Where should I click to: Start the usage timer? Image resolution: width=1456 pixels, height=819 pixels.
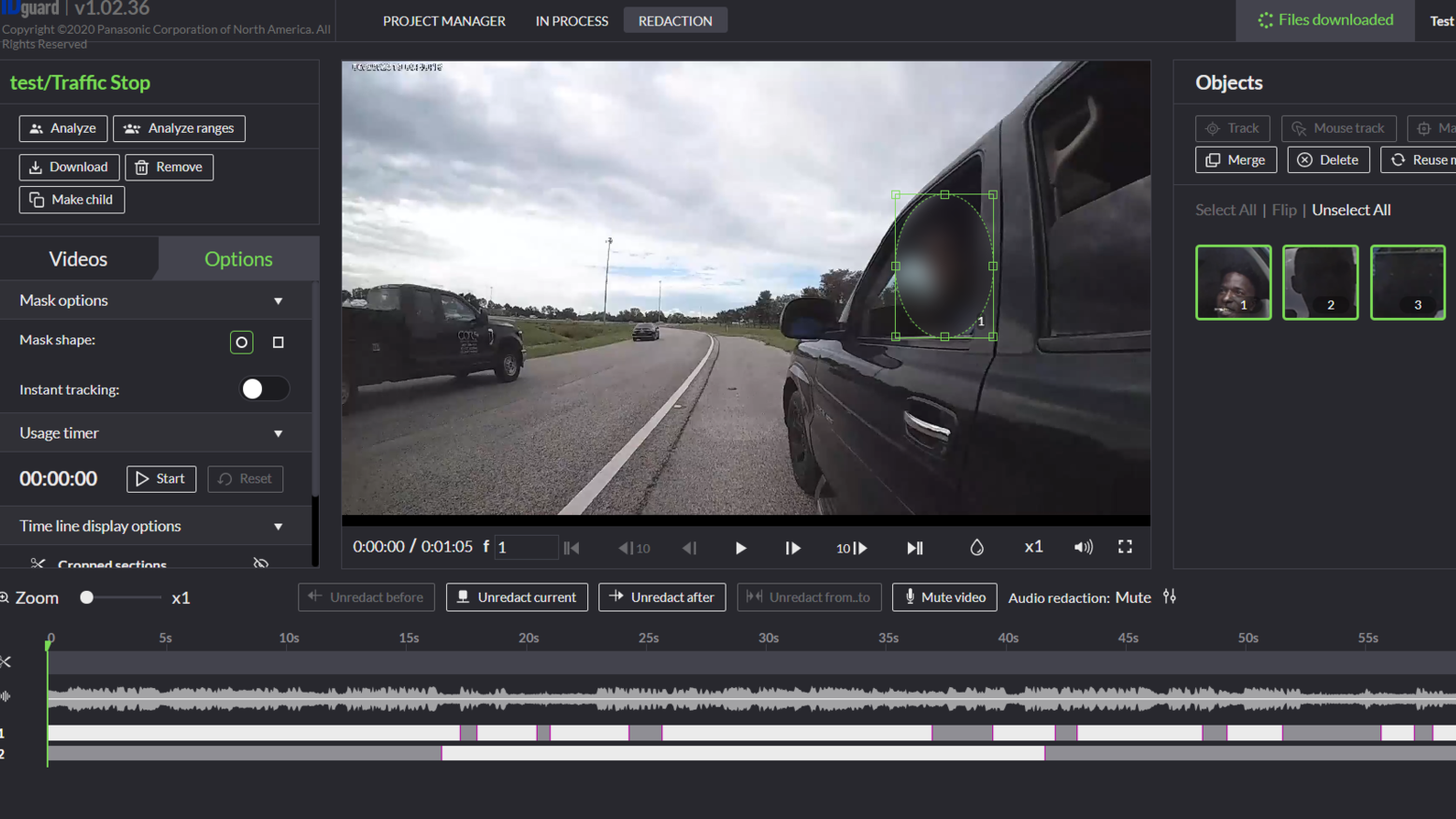click(161, 479)
